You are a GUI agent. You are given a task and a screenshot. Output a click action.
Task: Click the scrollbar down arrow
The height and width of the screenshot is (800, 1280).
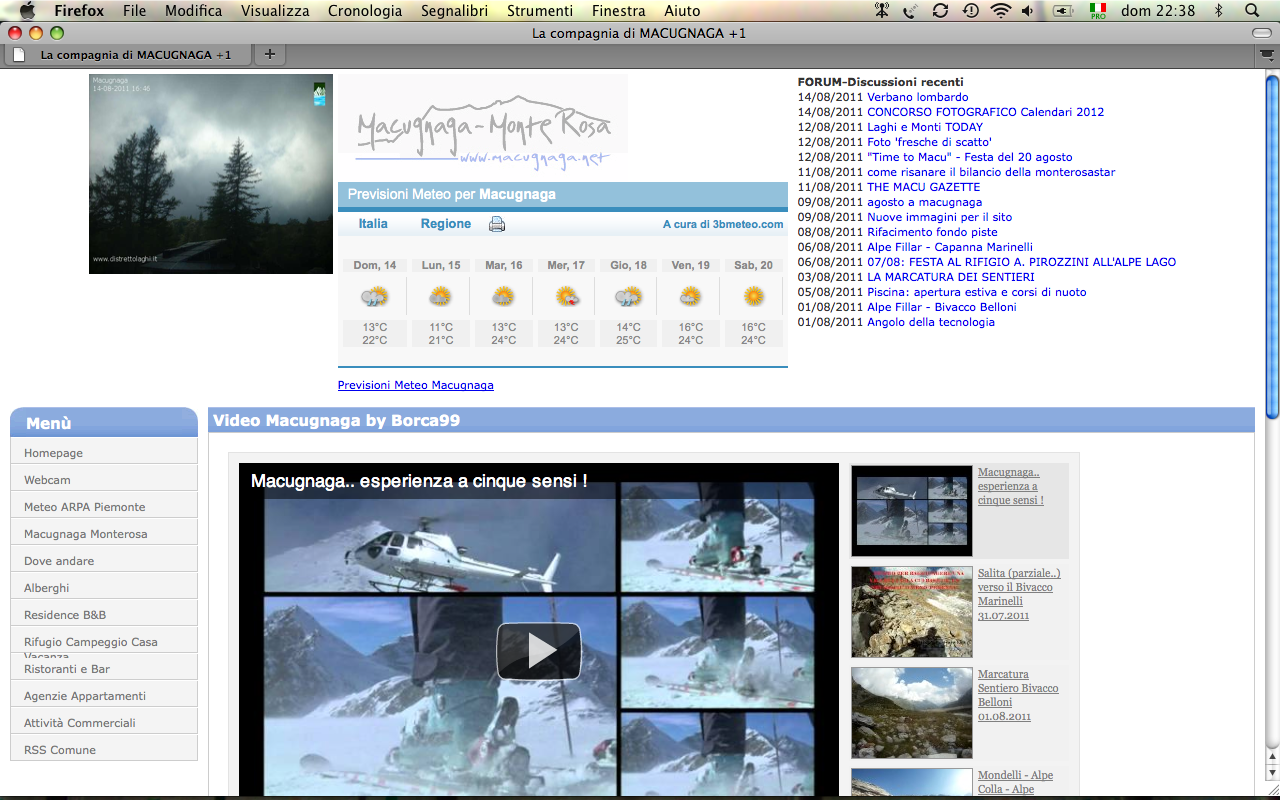[1272, 772]
